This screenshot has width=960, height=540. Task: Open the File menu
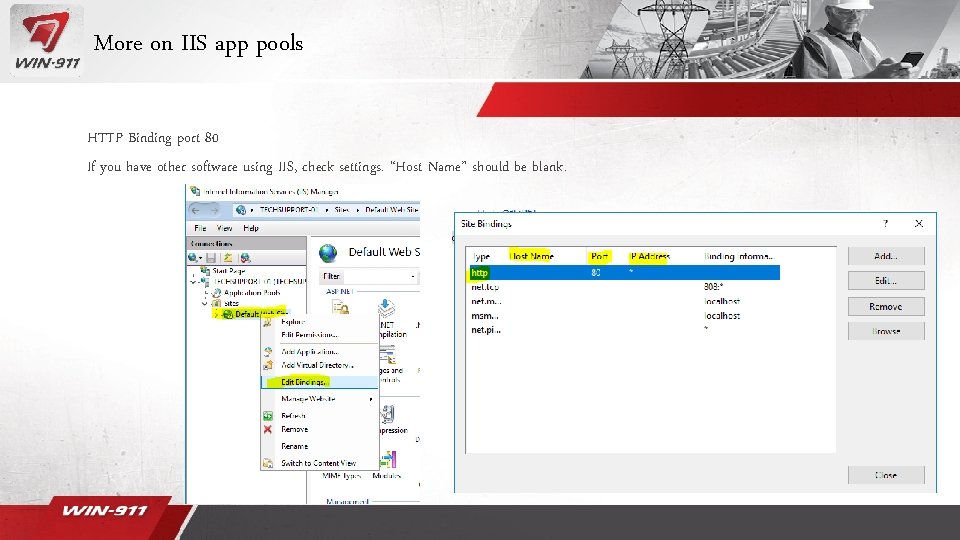tap(200, 228)
